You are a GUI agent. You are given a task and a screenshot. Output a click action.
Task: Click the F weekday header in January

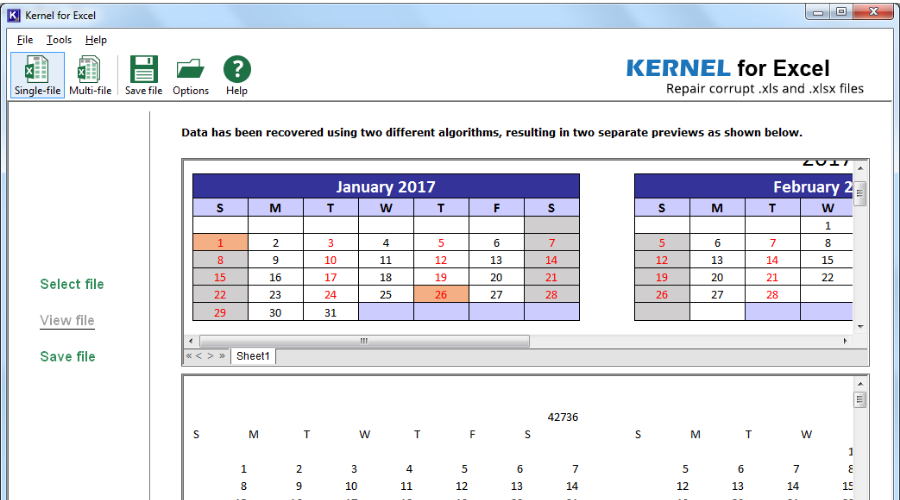point(496,208)
